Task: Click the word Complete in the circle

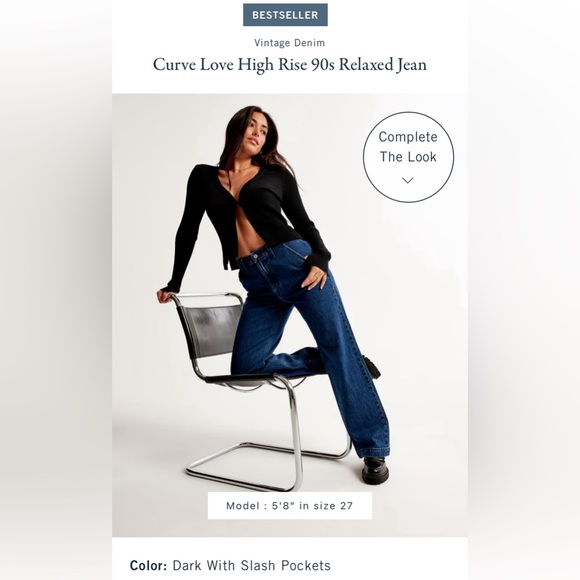Action: [408, 137]
